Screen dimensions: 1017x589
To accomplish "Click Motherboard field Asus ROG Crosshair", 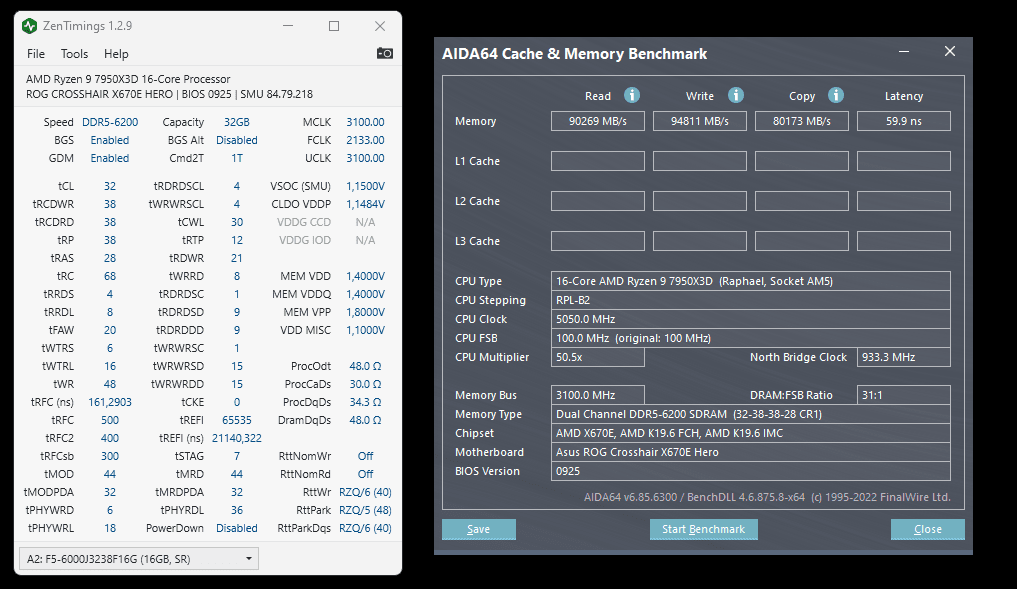I will 751,452.
